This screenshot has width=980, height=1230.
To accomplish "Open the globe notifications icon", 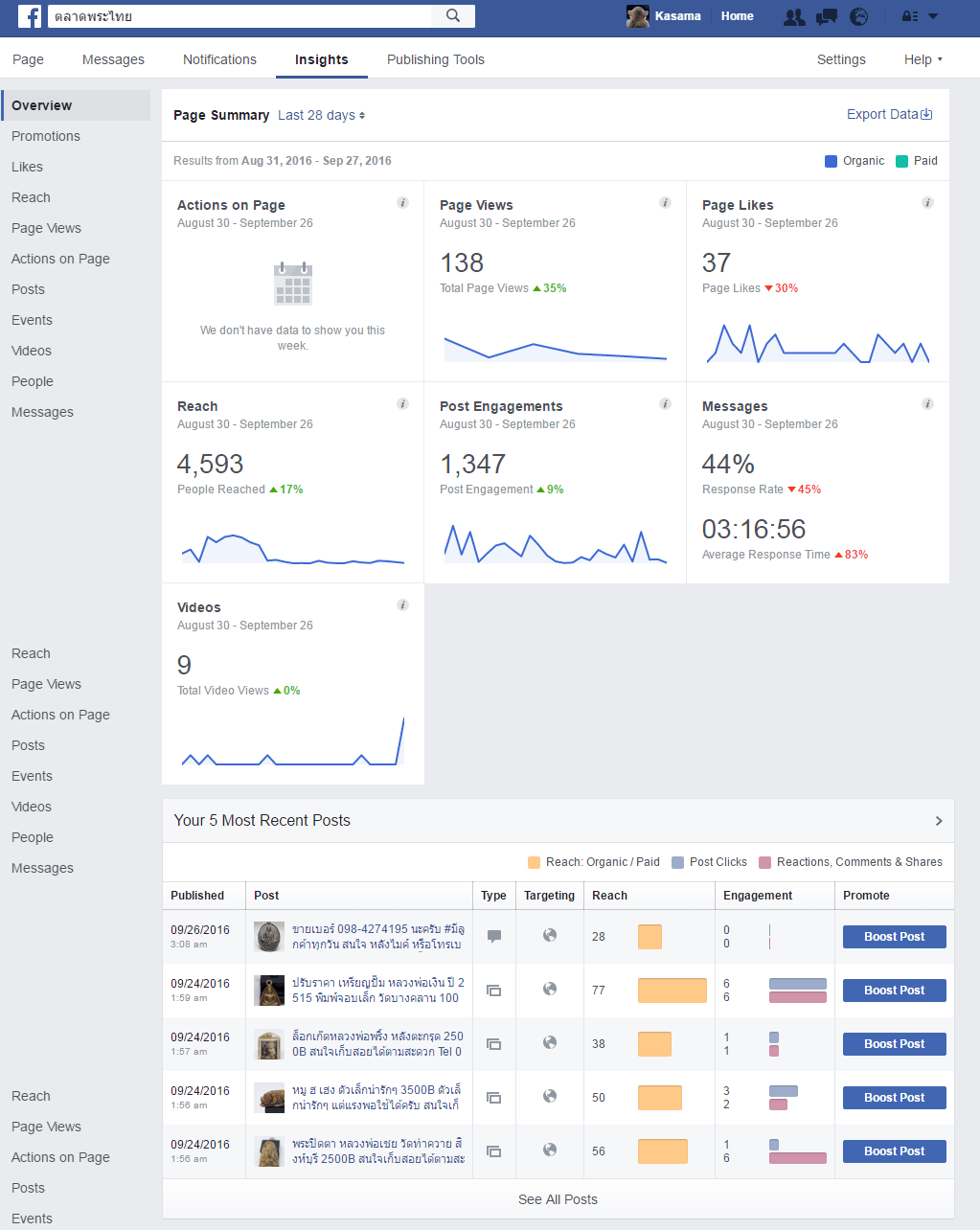I will 859,16.
